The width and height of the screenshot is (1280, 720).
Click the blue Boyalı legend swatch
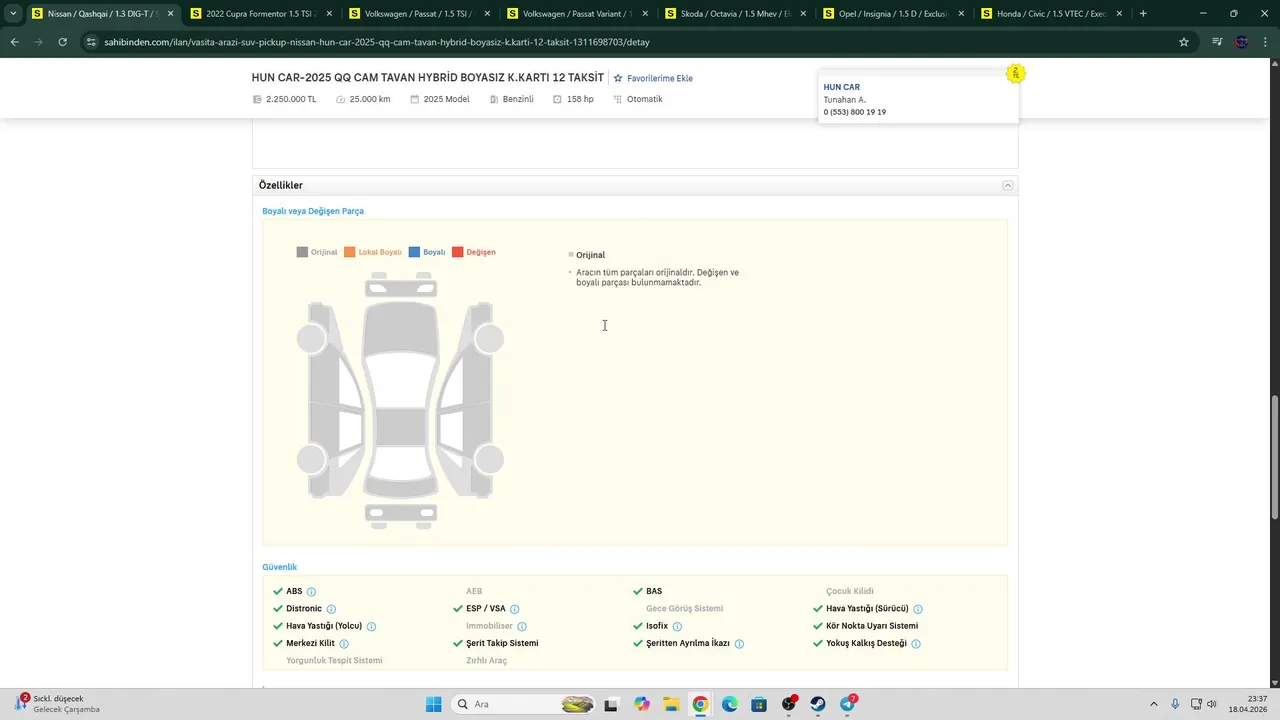coord(414,252)
